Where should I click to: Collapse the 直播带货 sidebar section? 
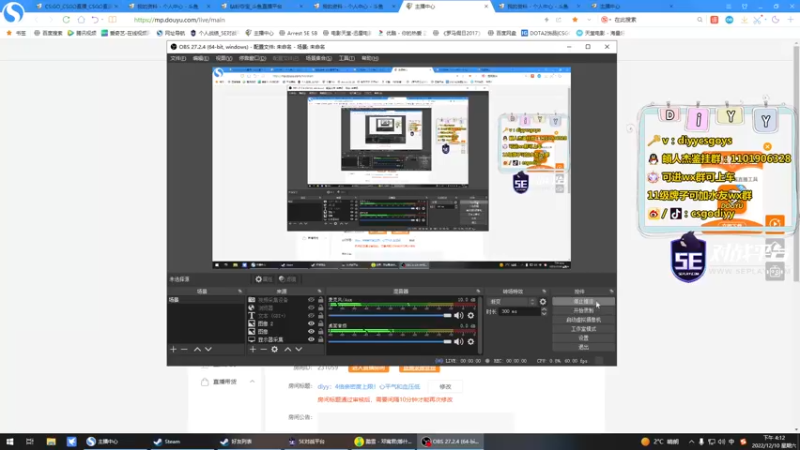pyautogui.click(x=252, y=382)
